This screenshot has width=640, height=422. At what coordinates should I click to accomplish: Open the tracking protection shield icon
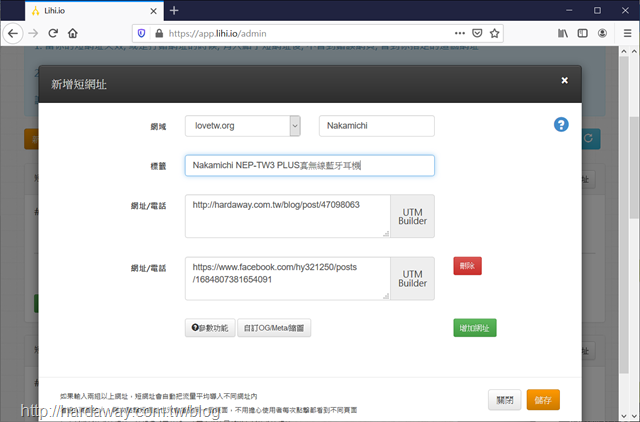point(141,33)
